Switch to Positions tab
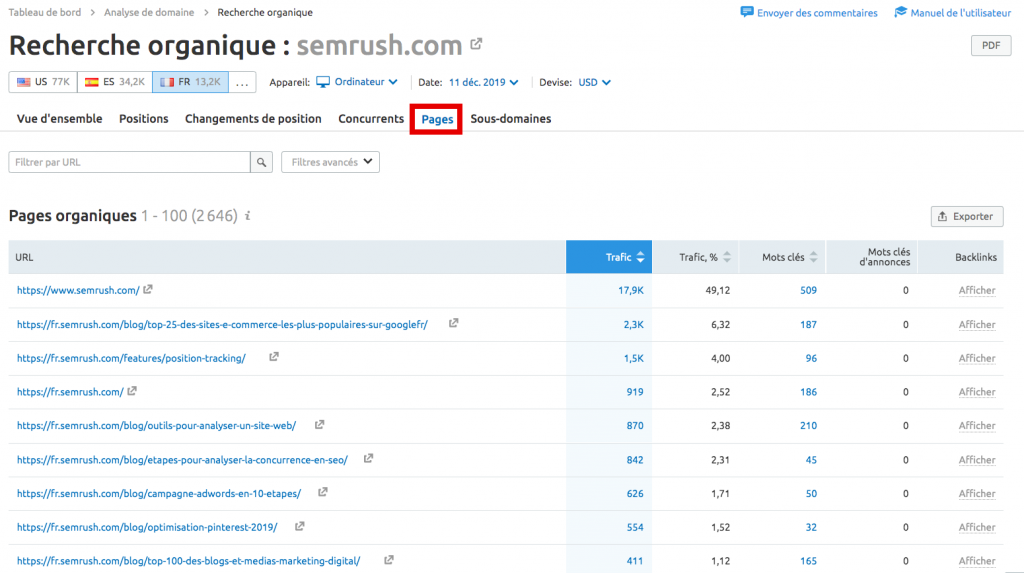 click(x=144, y=119)
